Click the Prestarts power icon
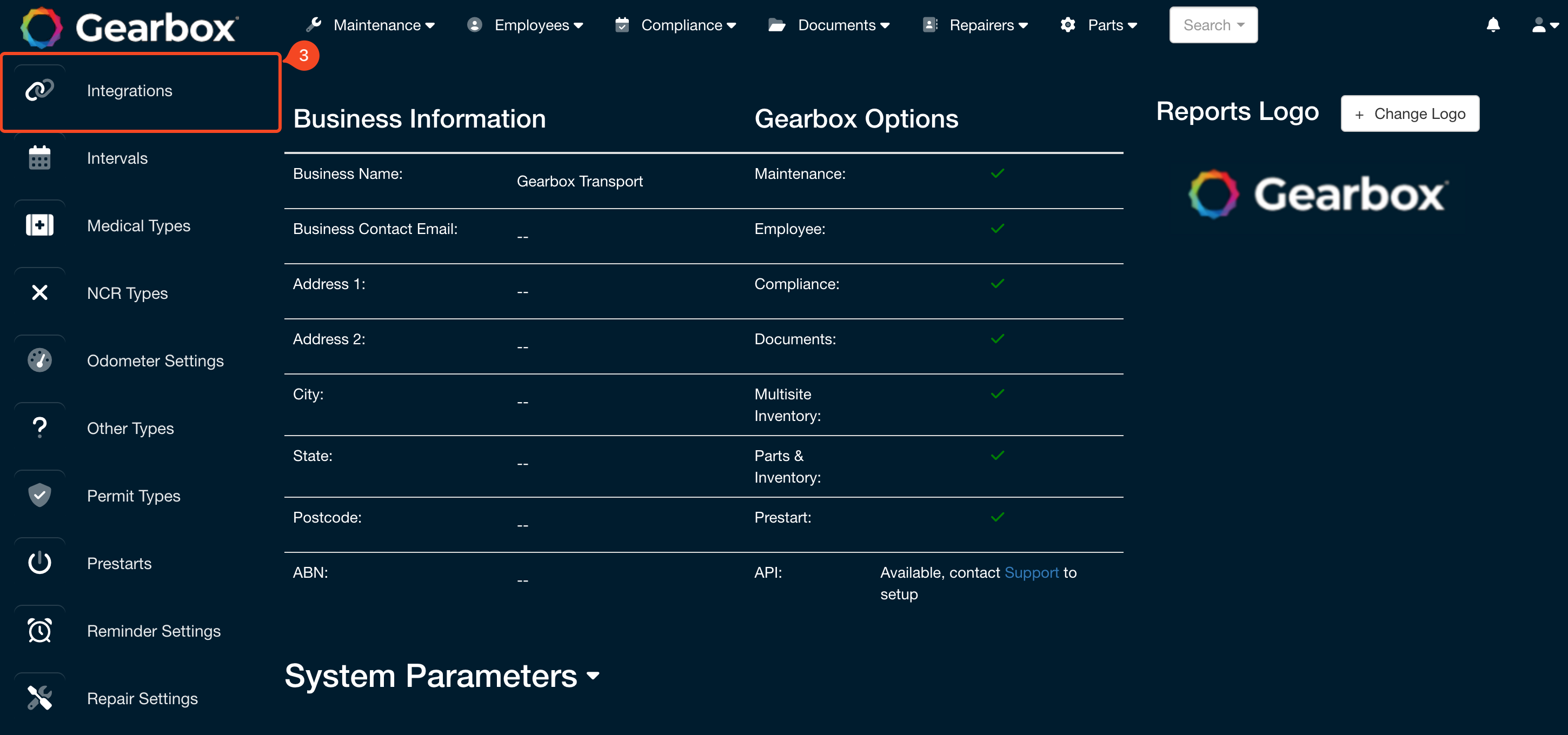The height and width of the screenshot is (735, 1568). [39, 563]
